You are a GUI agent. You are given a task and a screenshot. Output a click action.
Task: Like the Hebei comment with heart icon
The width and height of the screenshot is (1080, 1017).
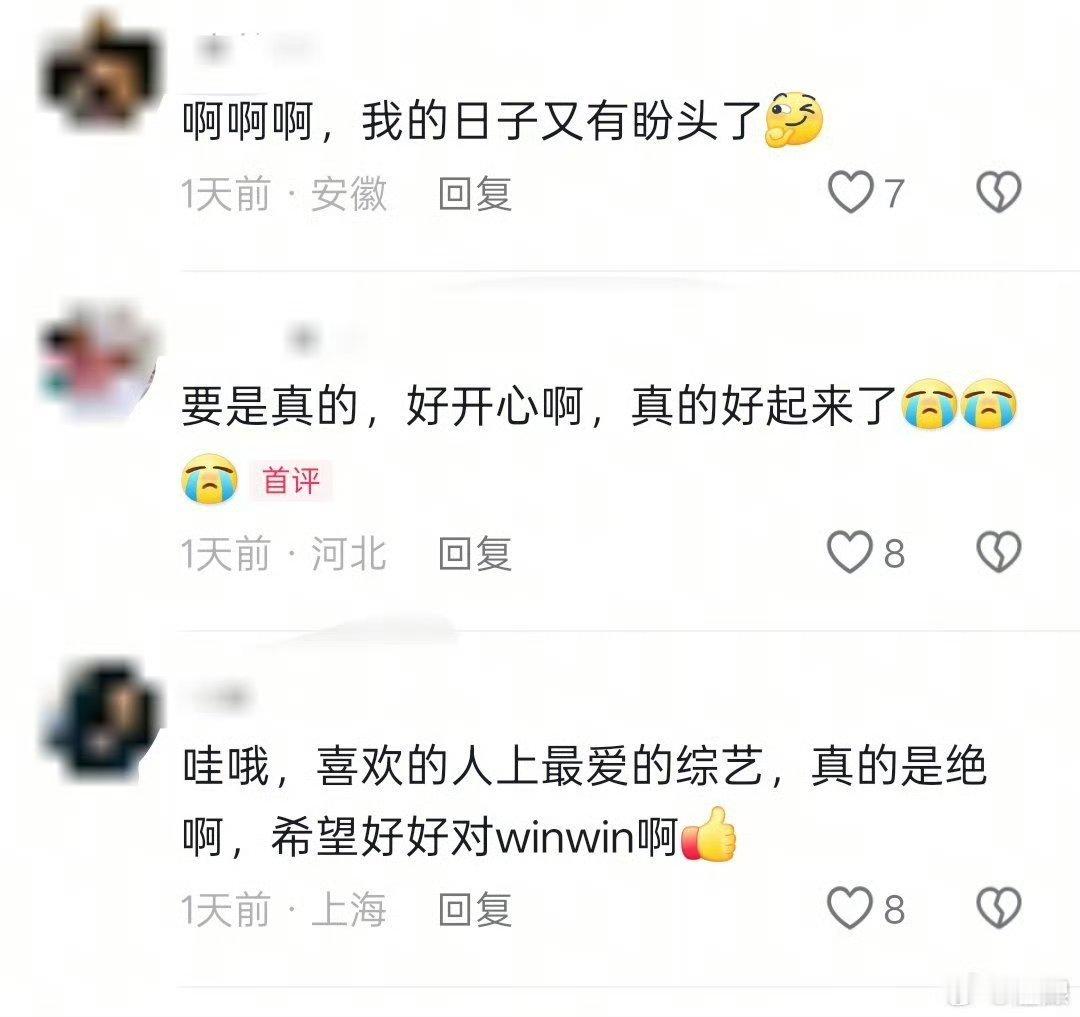851,552
